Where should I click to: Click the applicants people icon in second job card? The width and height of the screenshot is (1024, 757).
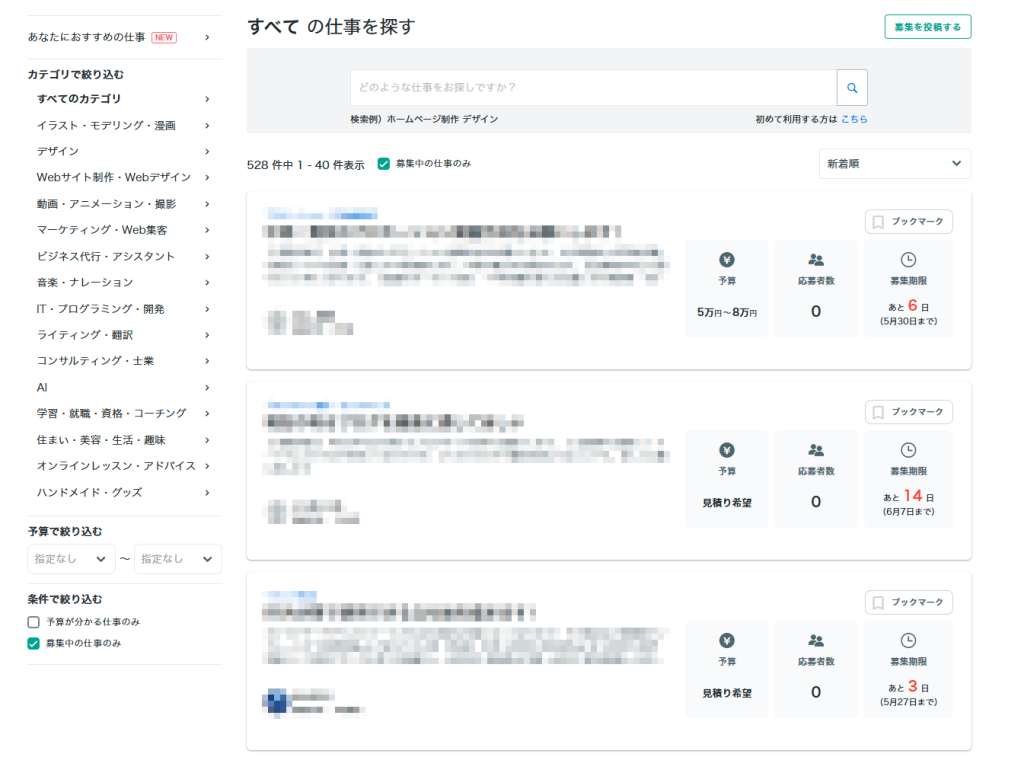tap(815, 450)
